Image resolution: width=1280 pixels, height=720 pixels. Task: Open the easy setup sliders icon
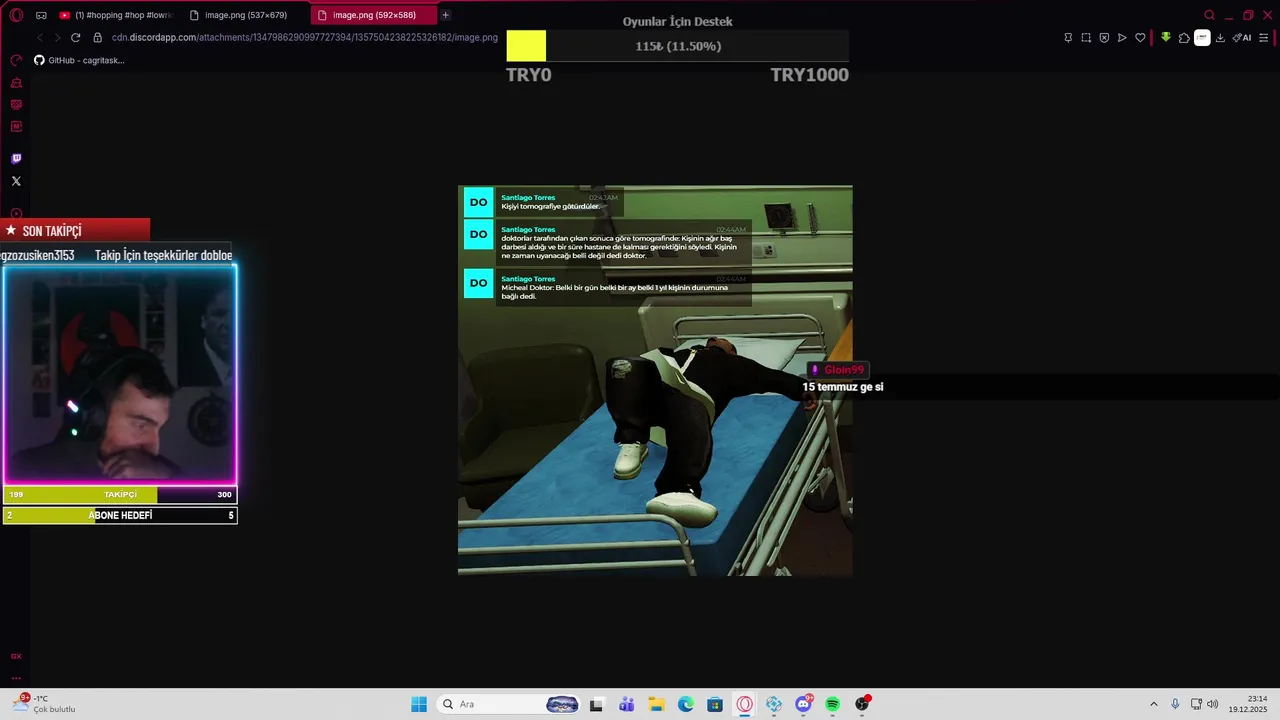coord(1264,38)
